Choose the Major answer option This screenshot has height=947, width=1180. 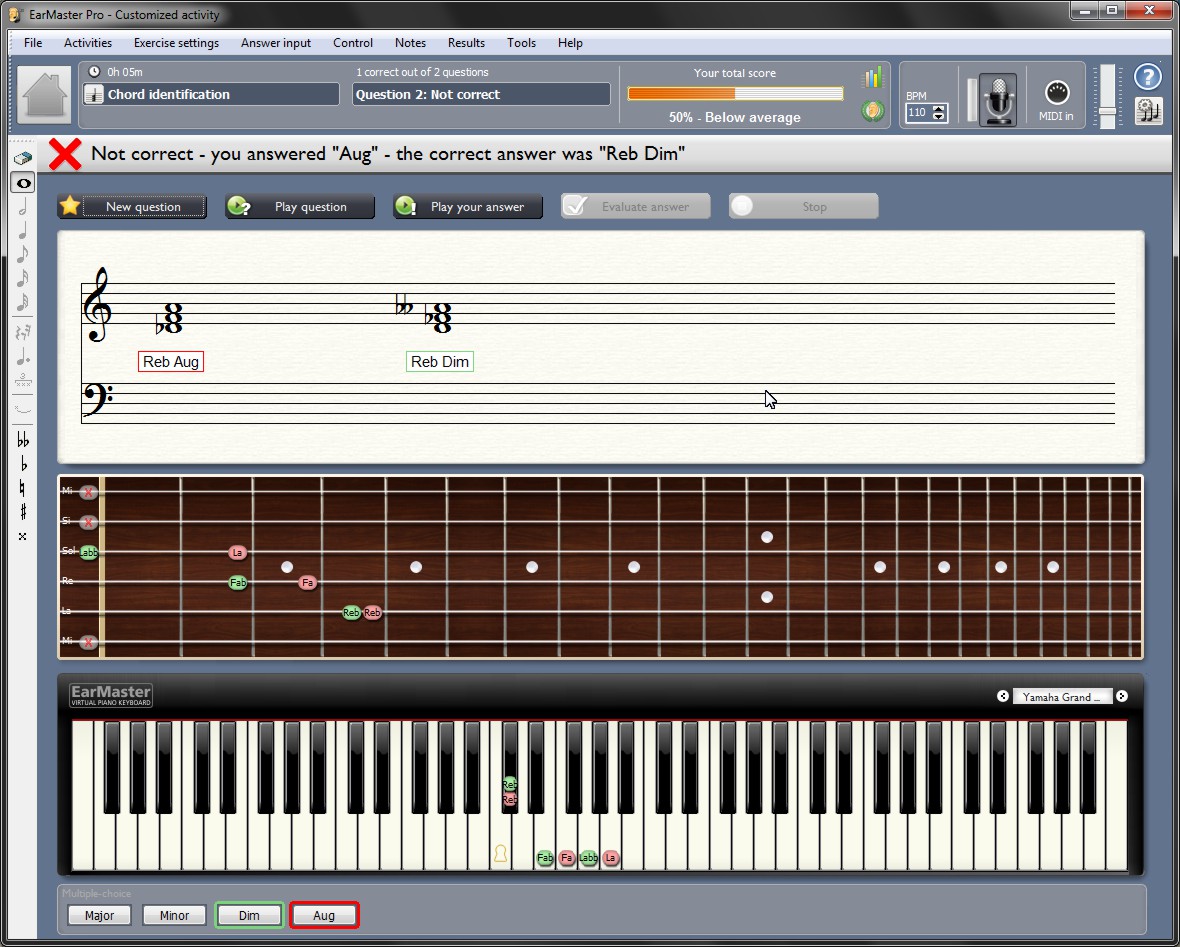coord(99,915)
